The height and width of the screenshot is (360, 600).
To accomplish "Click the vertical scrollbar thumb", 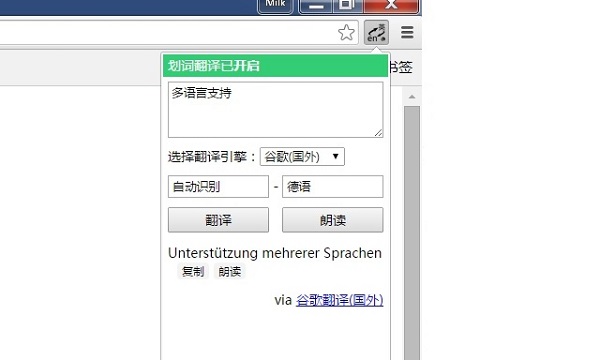I will pos(412,233).
